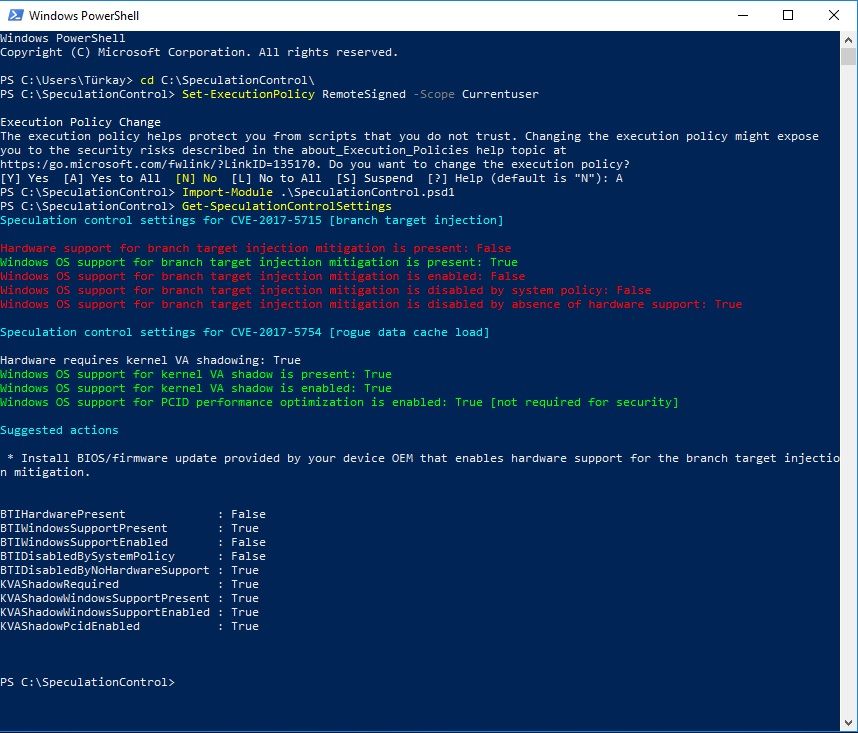Click the KVAShadowPcidEnabled row

tap(130, 626)
